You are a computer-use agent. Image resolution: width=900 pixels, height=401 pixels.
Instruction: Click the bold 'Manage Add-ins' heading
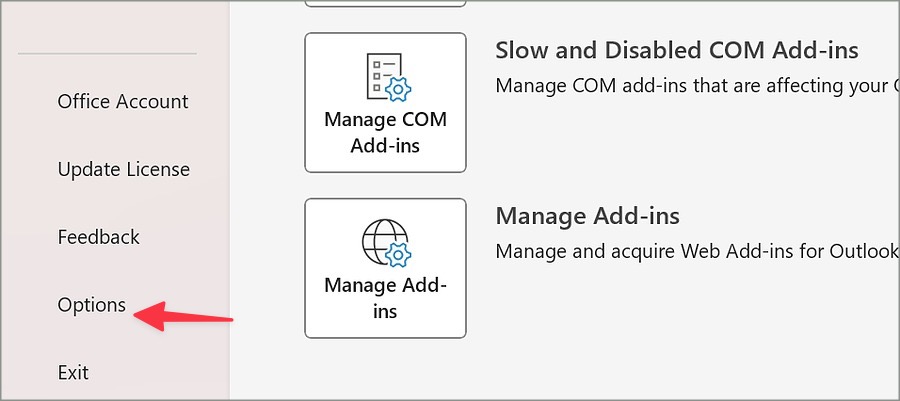coord(588,216)
